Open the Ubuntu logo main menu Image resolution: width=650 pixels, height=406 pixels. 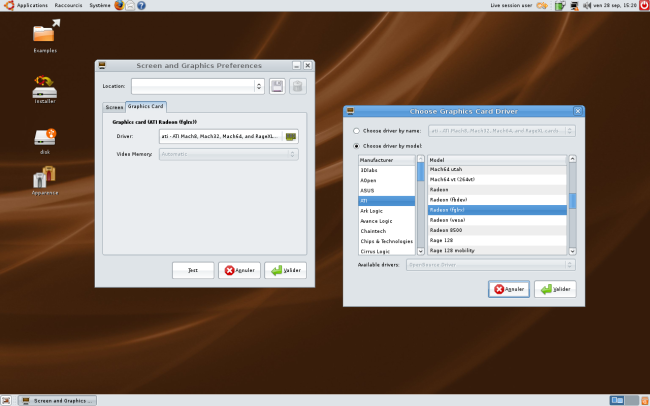click(x=9, y=5)
